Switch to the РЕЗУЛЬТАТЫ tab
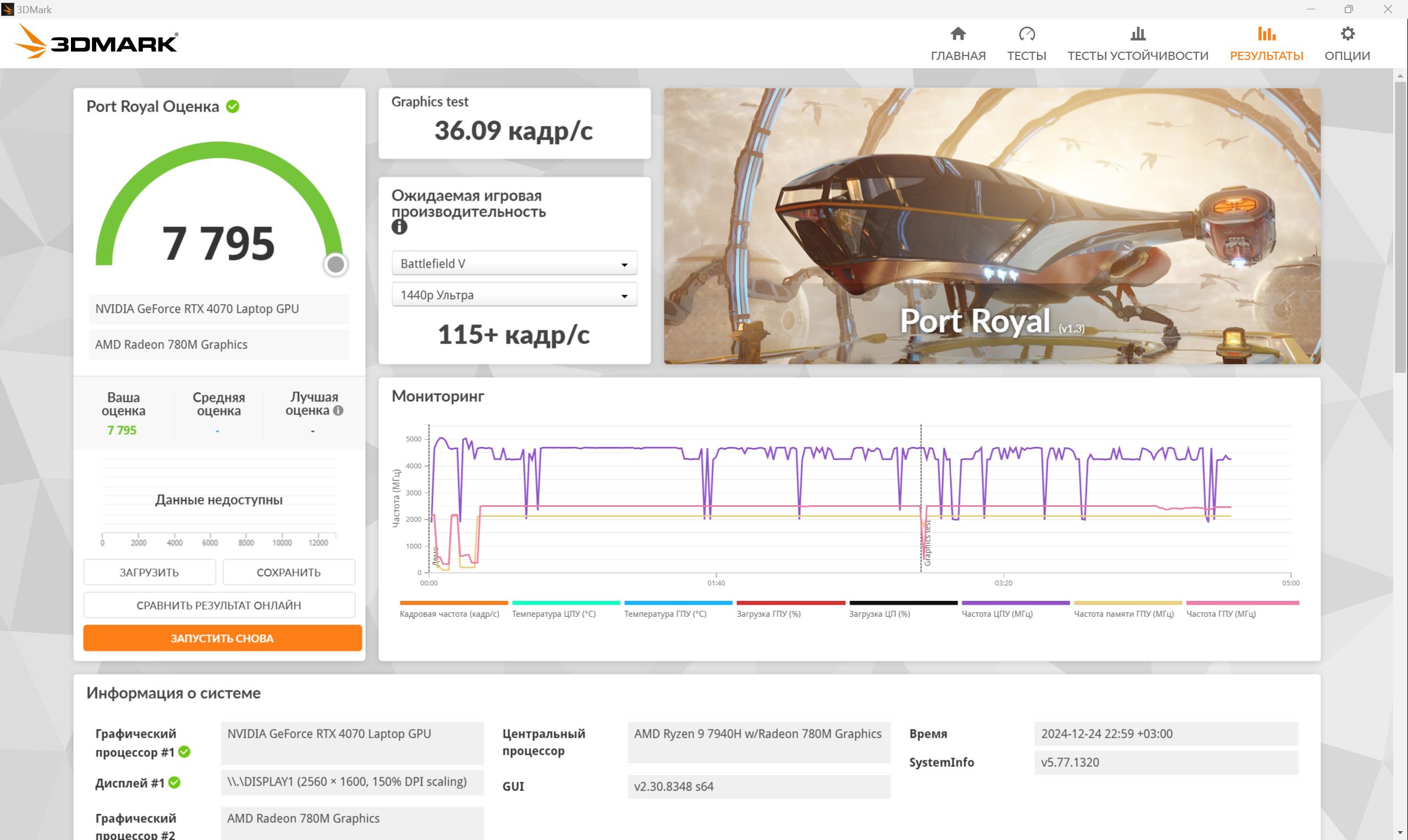Image resolution: width=1408 pixels, height=840 pixels. coord(1266,43)
